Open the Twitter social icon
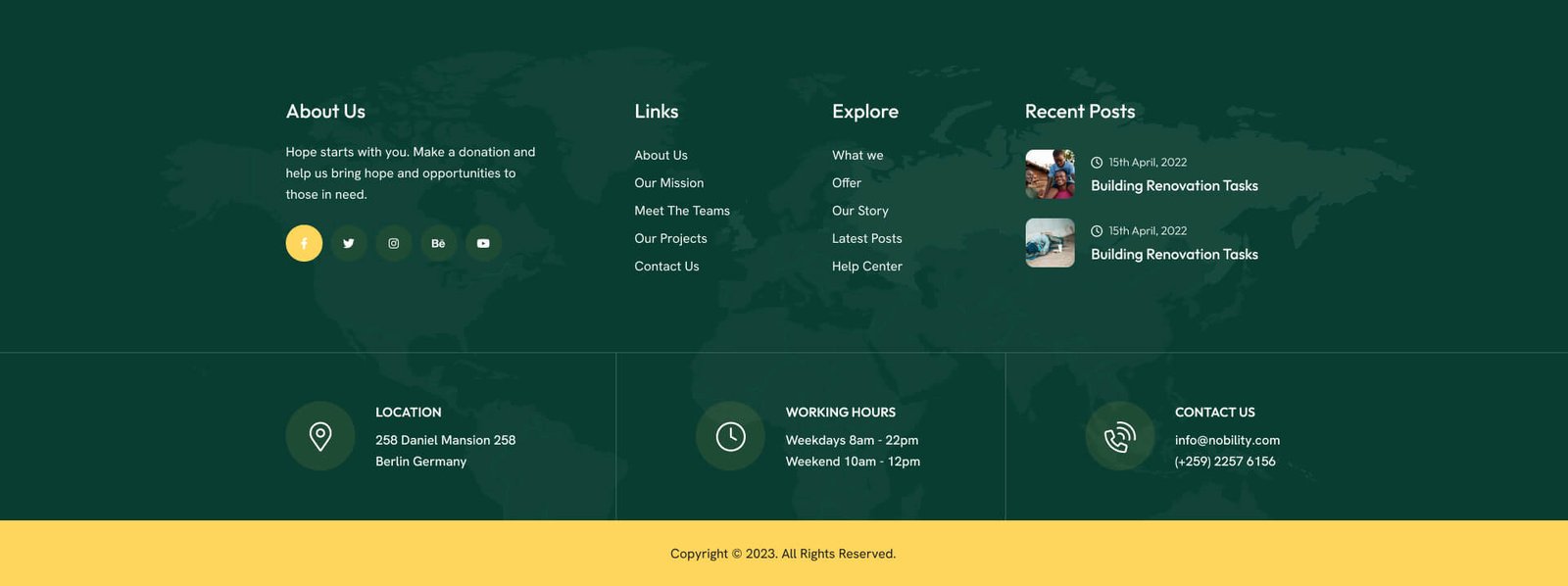 349,243
